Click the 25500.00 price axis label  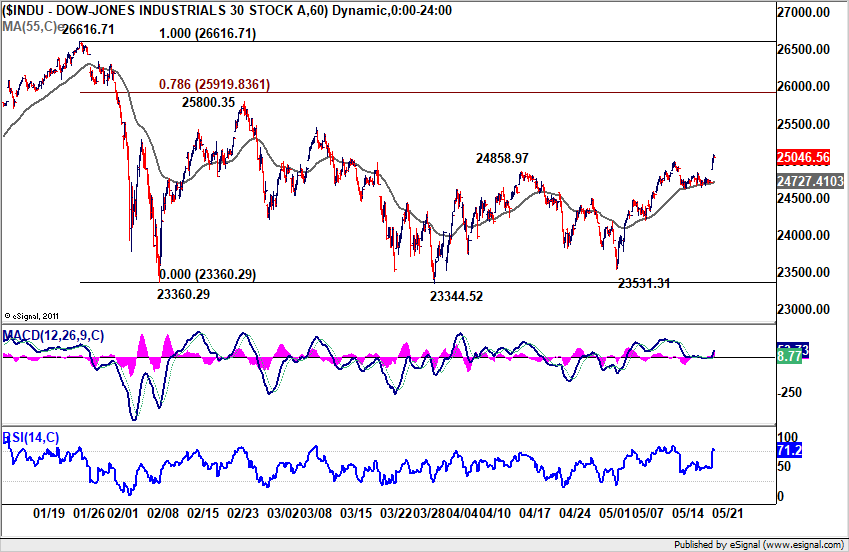[804, 124]
